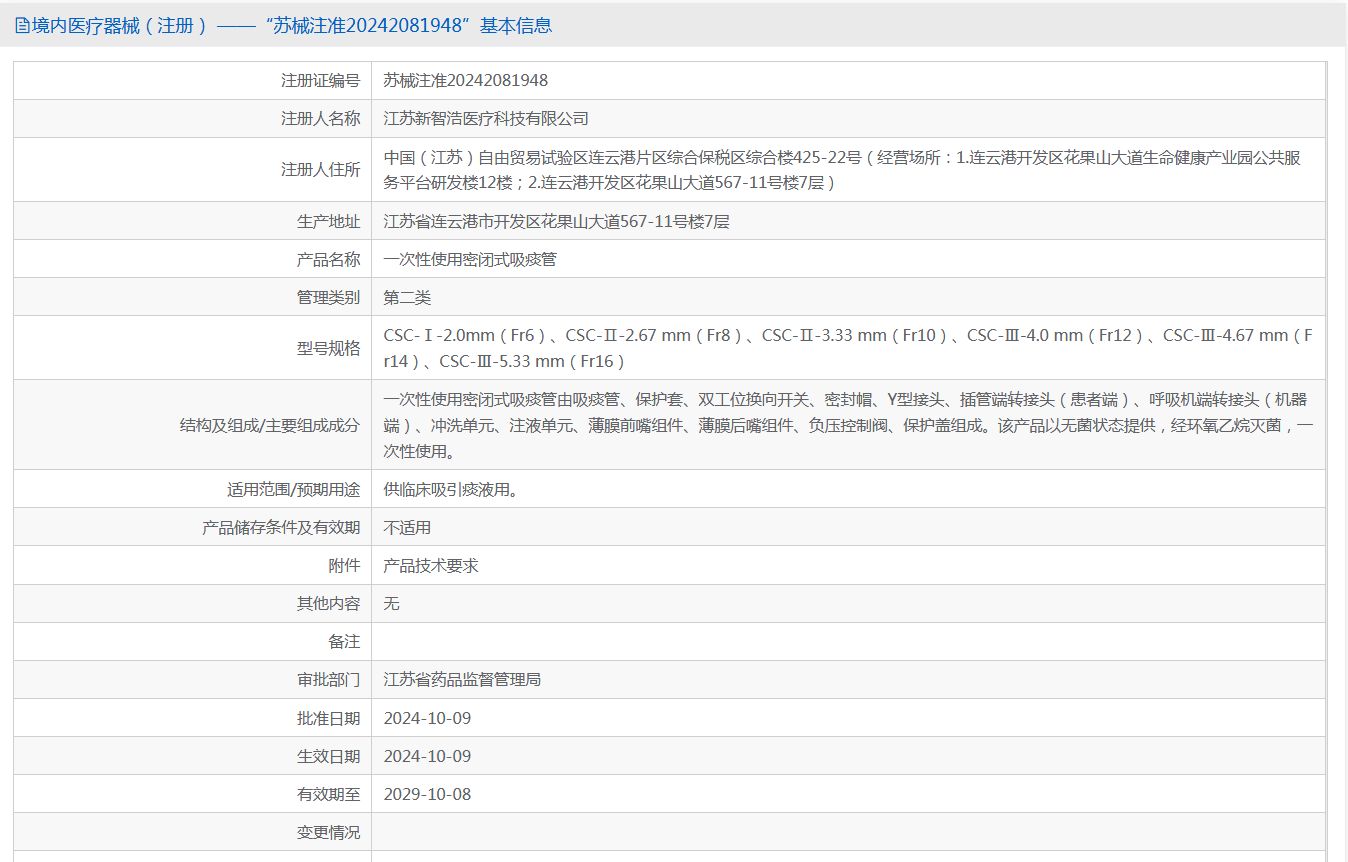Image resolution: width=1348 pixels, height=862 pixels.
Task: Click the 注册人住所 address text
Action: coord(842,170)
